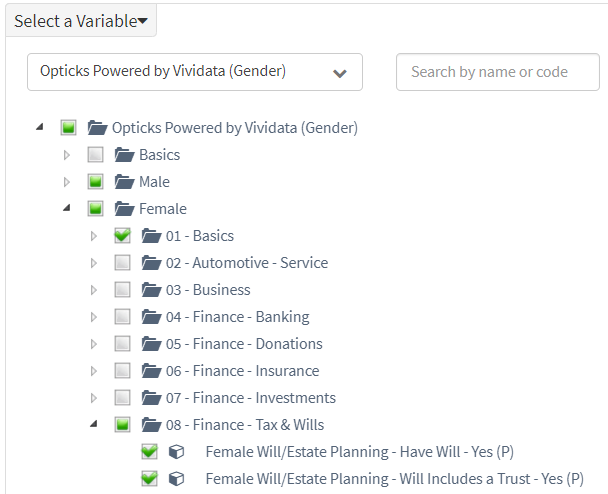This screenshot has width=608, height=494.
Task: Uncheck the Have Will - Yes (P) checkbox
Action: (149, 451)
